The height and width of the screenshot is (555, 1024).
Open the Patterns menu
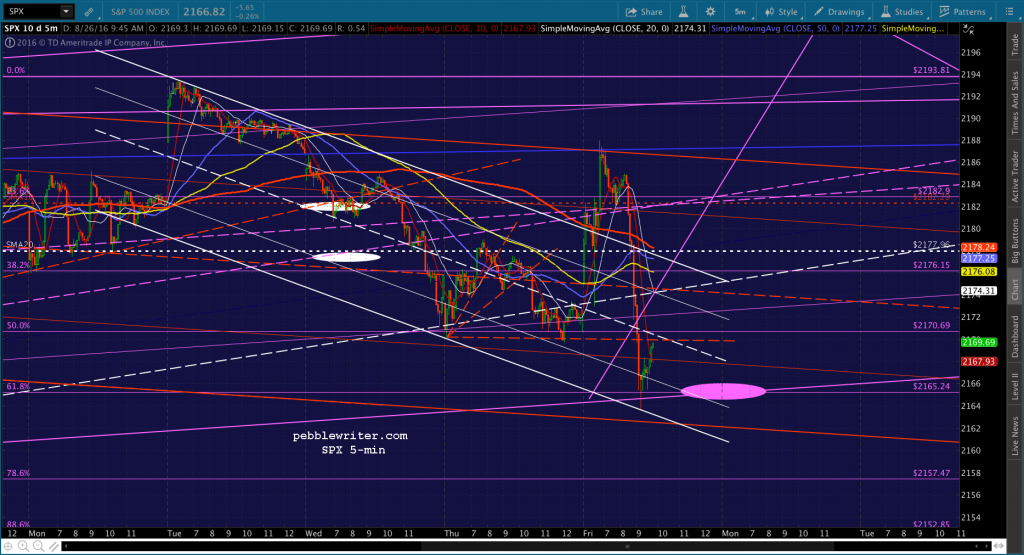[963, 12]
